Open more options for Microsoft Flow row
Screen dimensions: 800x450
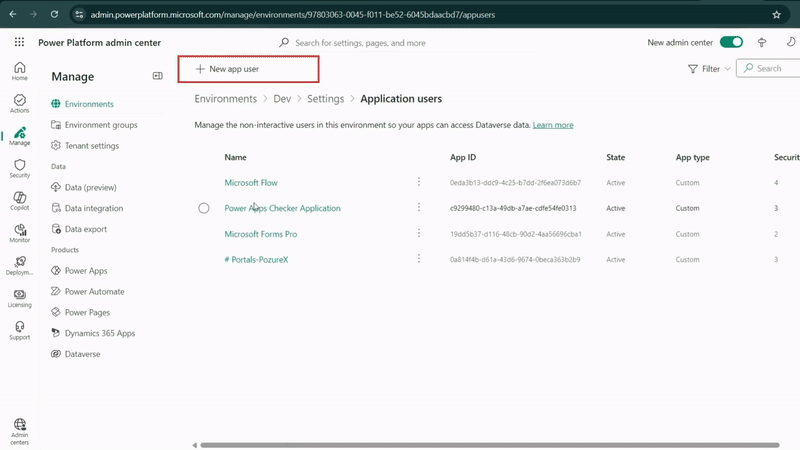419,182
